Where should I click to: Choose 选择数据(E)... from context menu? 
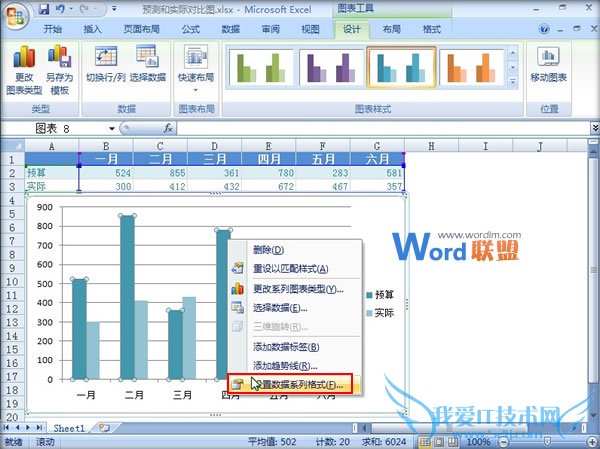click(x=295, y=308)
